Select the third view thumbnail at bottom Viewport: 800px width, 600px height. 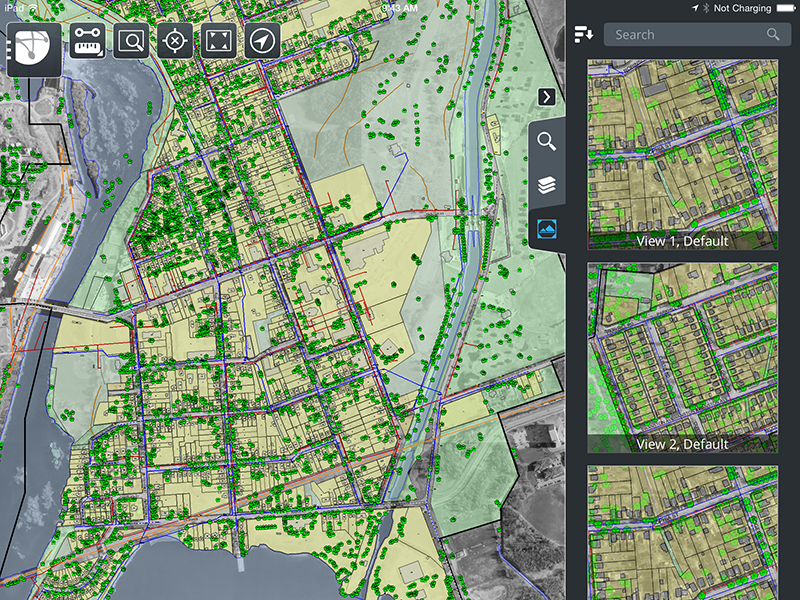tap(682, 530)
